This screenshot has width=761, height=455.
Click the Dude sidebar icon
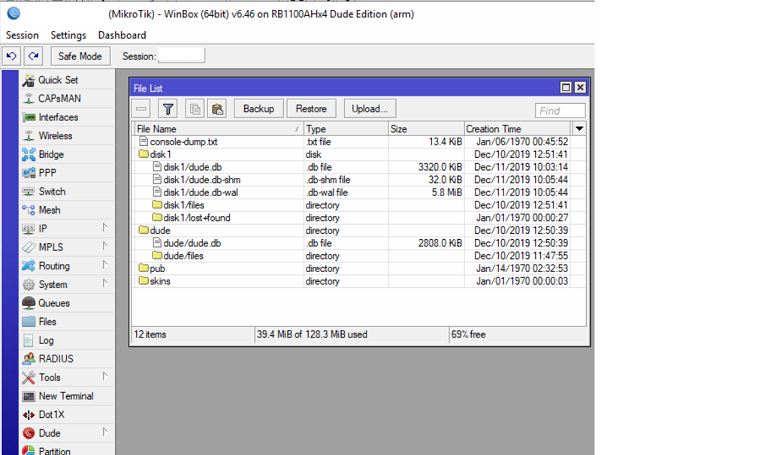click(29, 433)
